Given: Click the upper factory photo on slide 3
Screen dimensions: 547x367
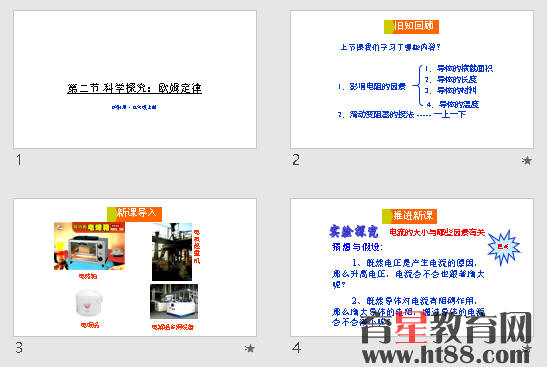Looking at the screenshot, I should tap(172, 252).
